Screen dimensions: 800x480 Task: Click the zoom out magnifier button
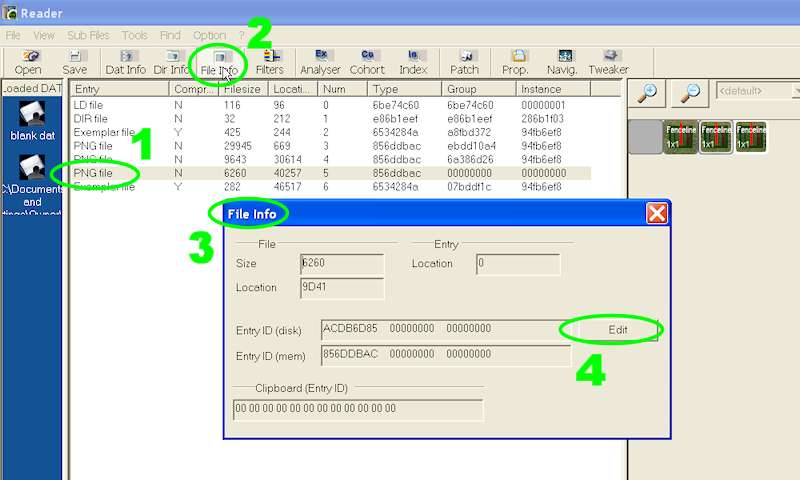pos(690,93)
